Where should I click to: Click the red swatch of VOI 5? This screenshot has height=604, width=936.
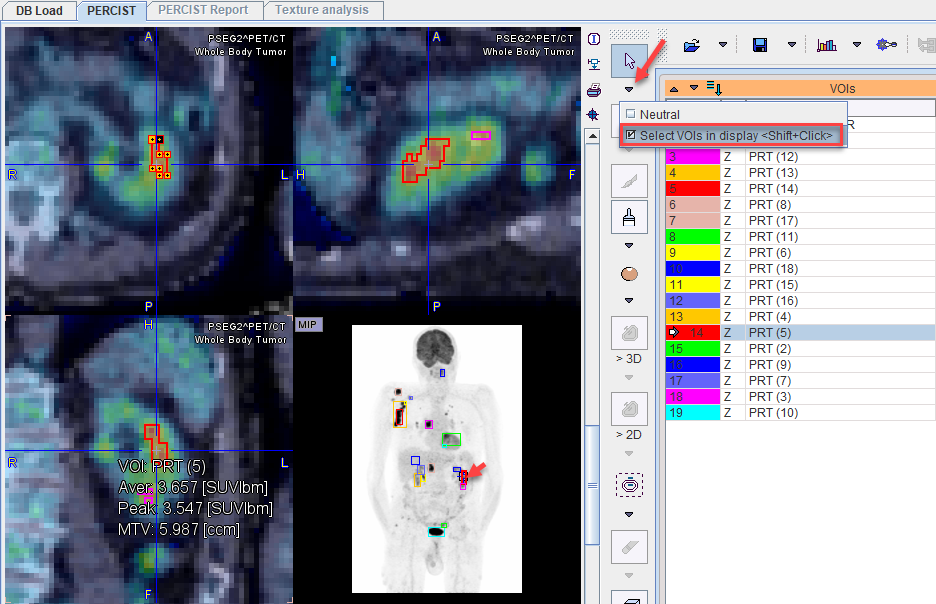tap(692, 189)
